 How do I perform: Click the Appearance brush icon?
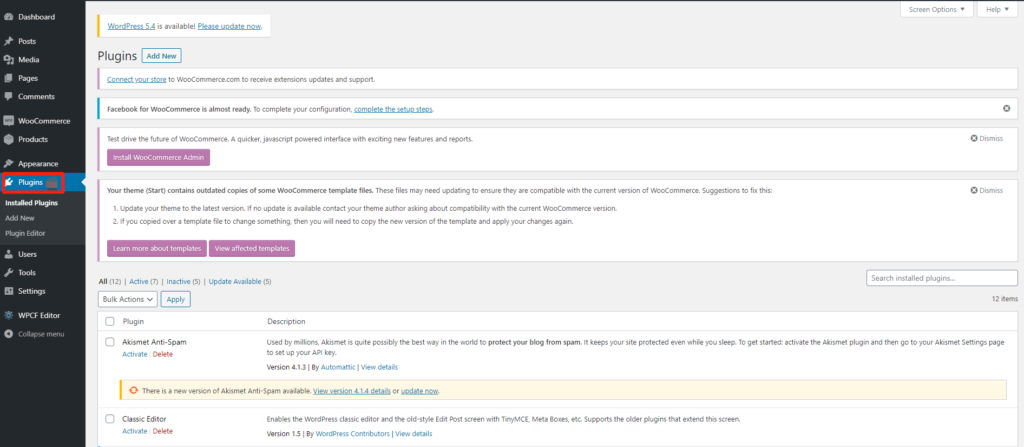[8, 163]
